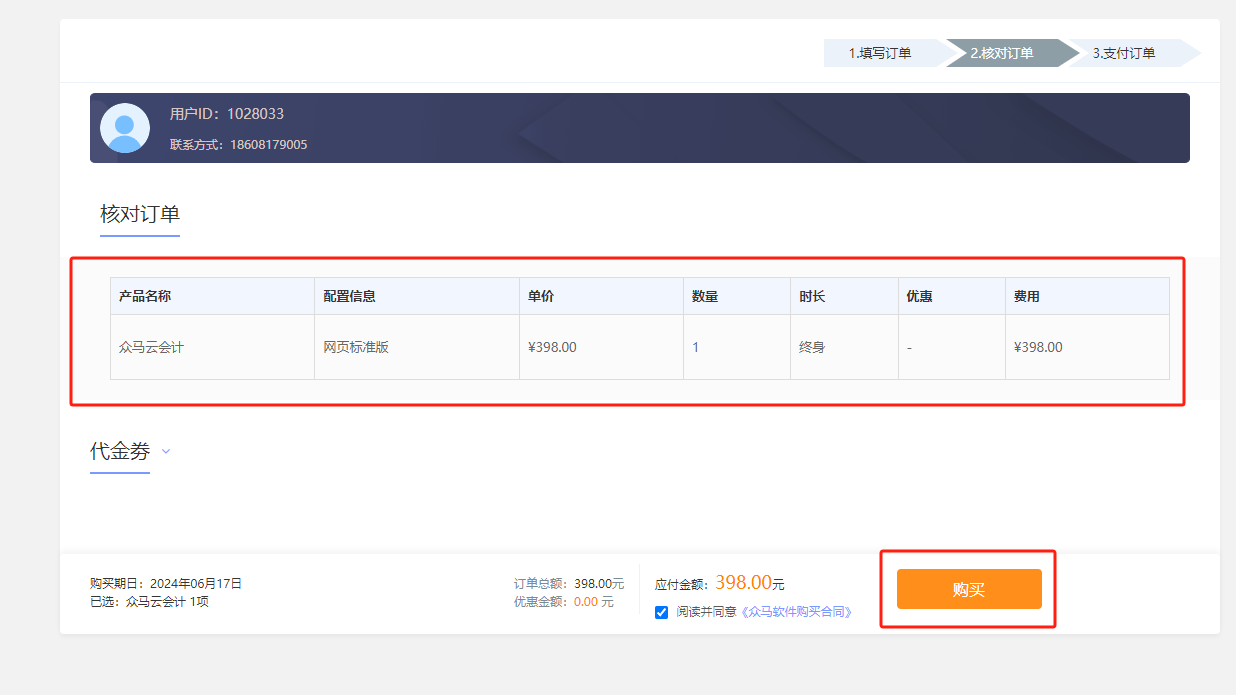Click the user avatar icon

coord(125,128)
